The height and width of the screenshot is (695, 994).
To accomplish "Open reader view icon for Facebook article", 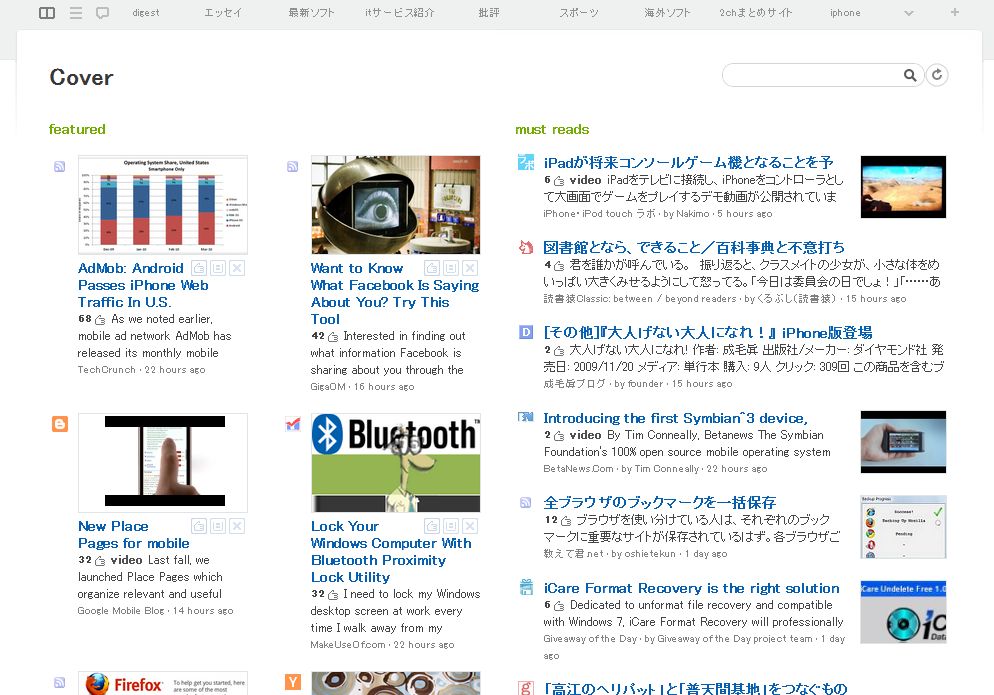I will pyautogui.click(x=451, y=268).
